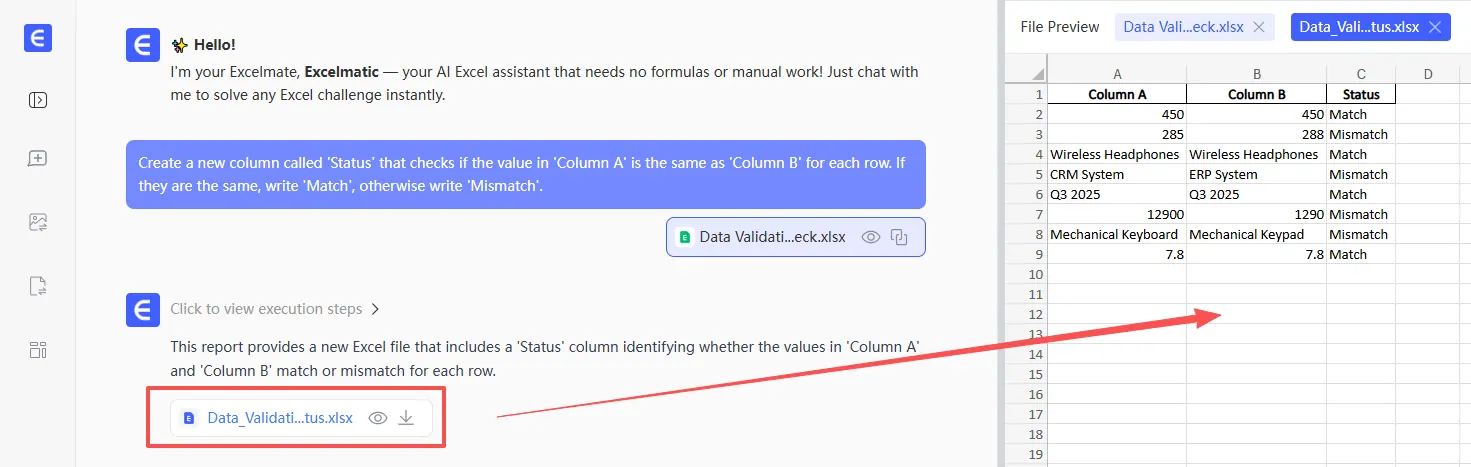Viewport: 1471px width, 467px height.
Task: Click the Excelmatic logo in sidebar
Action: point(38,38)
